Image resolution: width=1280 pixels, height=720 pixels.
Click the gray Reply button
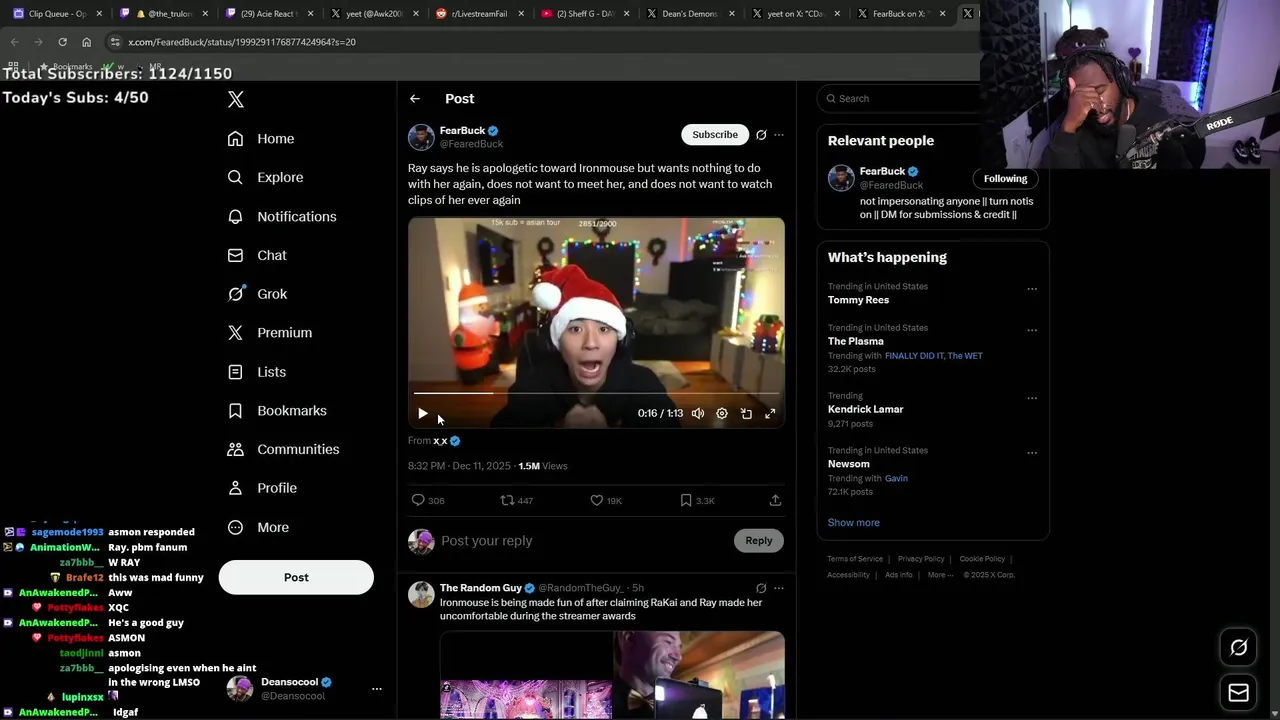tap(759, 541)
